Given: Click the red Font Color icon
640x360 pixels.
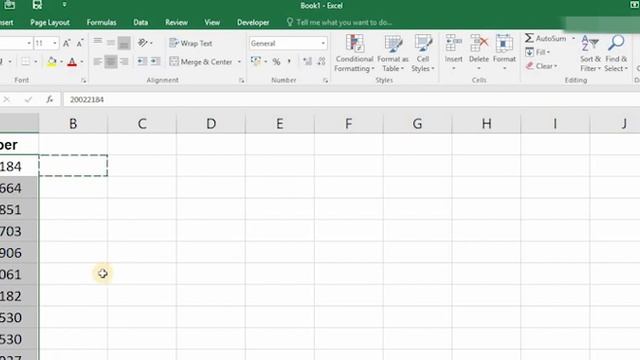Looking at the screenshot, I should point(72,62).
